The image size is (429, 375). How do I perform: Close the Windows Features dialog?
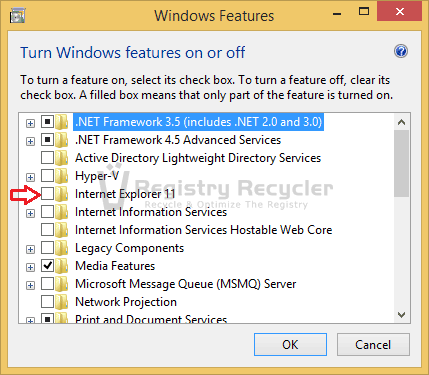399,12
